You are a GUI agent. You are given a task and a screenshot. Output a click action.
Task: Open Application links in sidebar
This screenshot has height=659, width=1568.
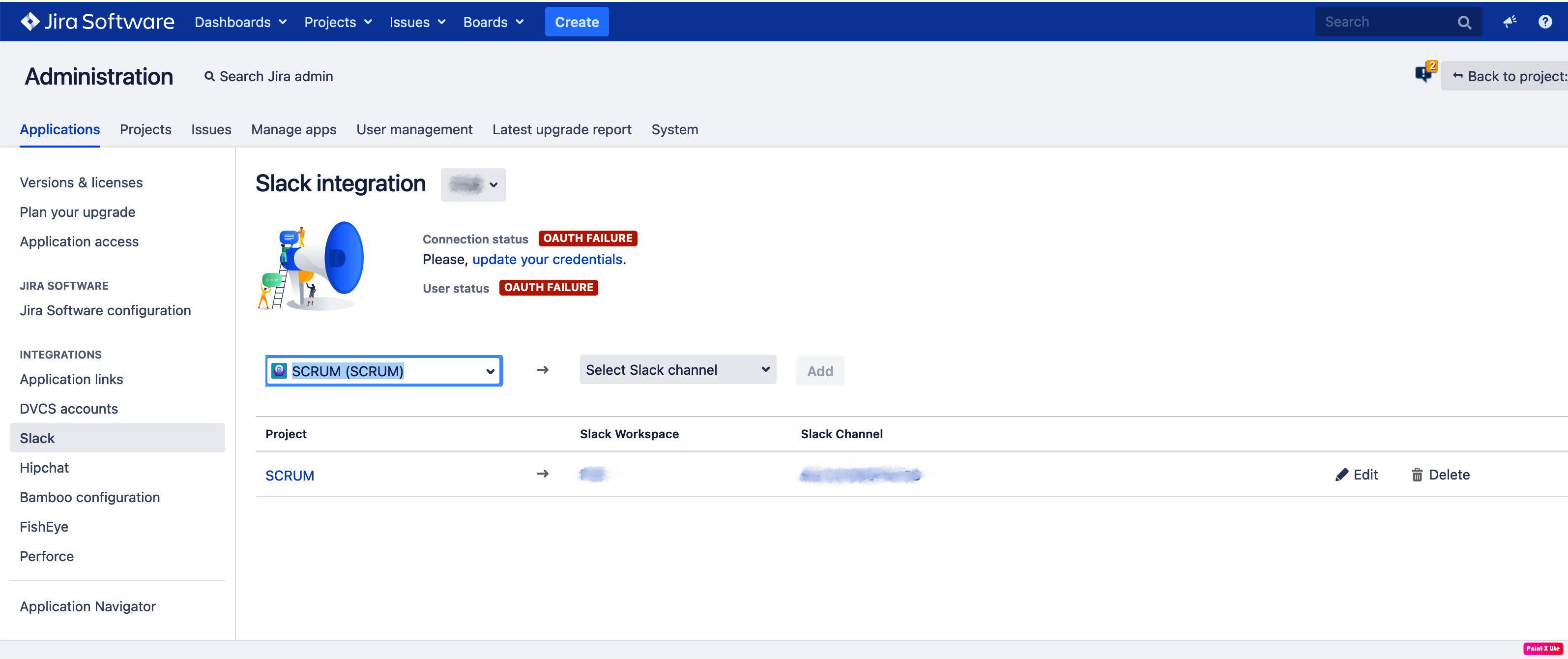click(71, 380)
